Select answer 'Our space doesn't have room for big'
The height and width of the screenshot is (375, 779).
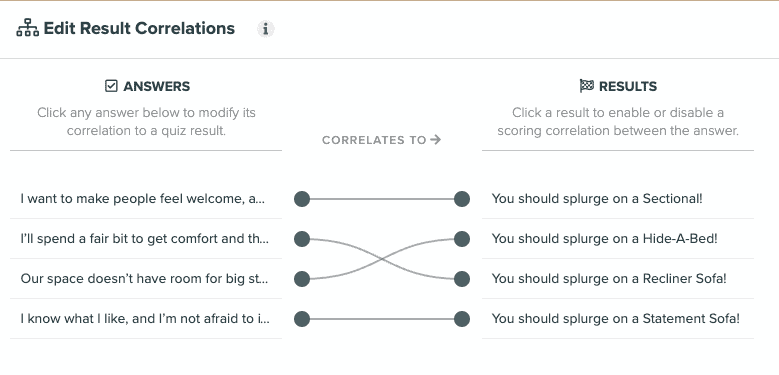(146, 279)
